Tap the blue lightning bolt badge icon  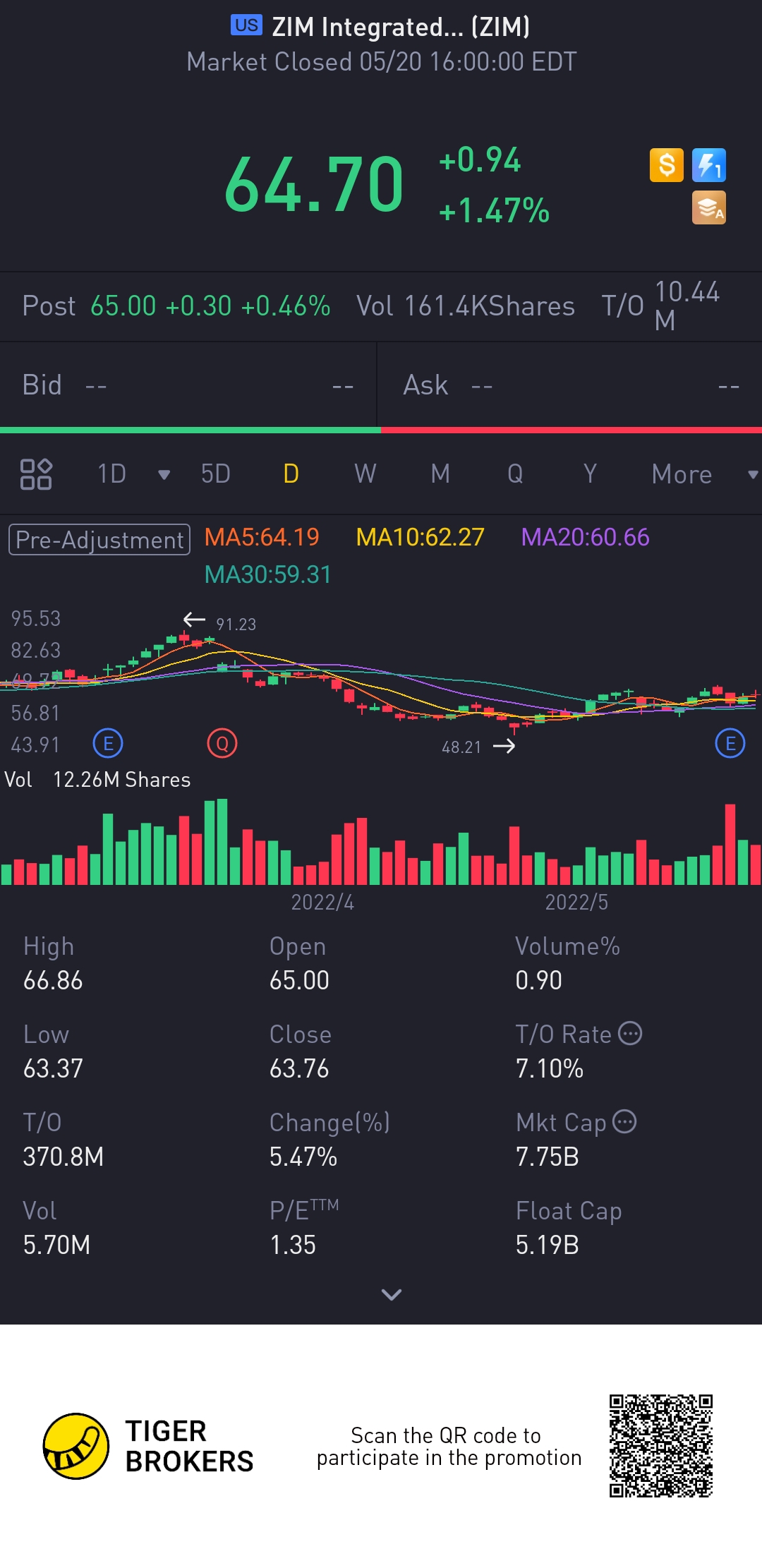coord(708,165)
